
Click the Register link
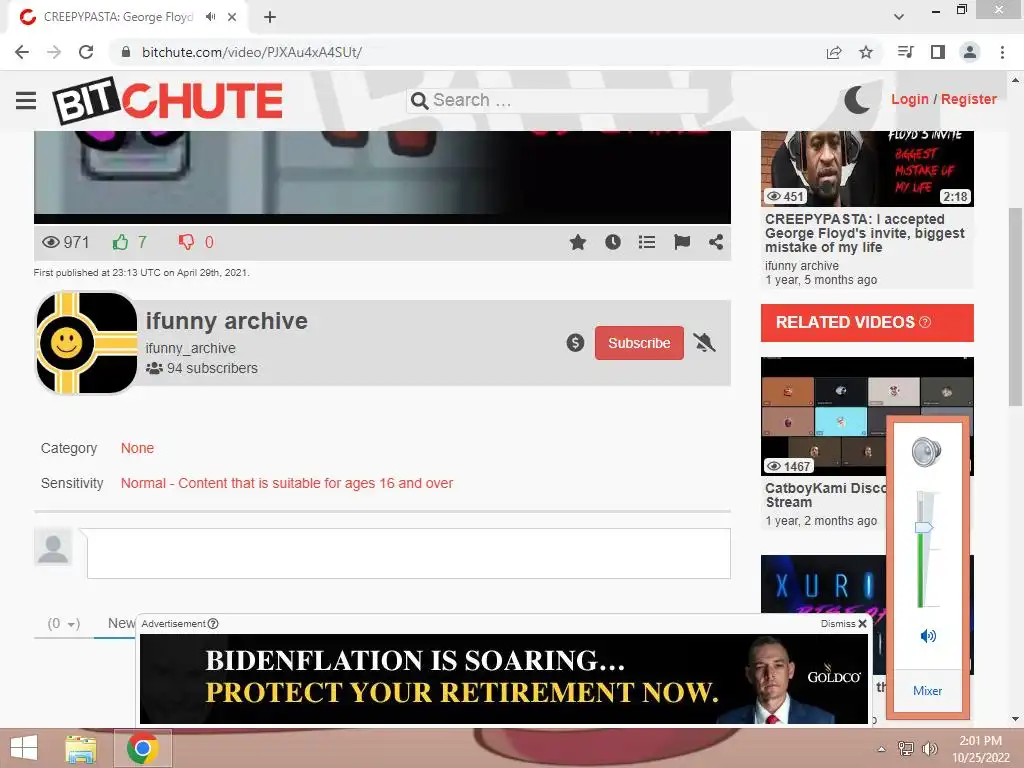968,99
